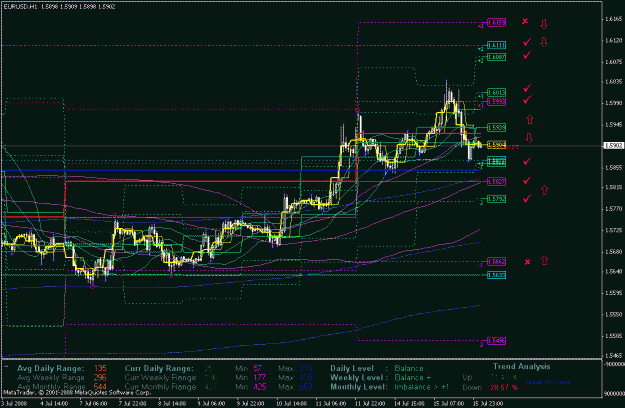Click the 3 Jul 2008 date on the time axis
625x408 pixels.
pyautogui.click(x=14, y=403)
